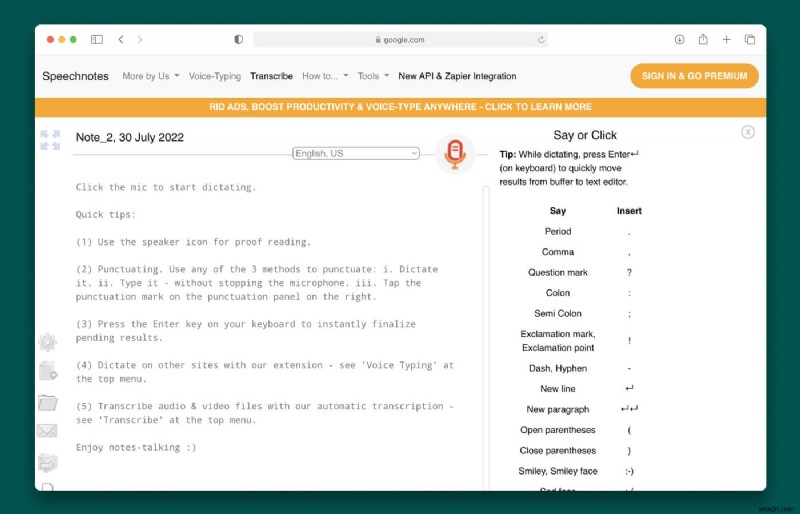
Task: Open a new Safari tab
Action: tap(727, 39)
